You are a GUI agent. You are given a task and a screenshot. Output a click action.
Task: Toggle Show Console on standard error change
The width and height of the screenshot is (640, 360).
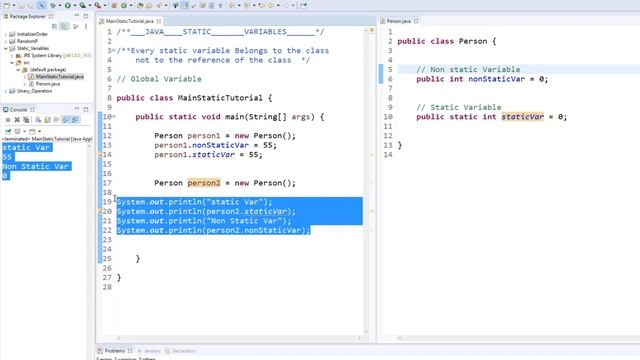pos(76,120)
